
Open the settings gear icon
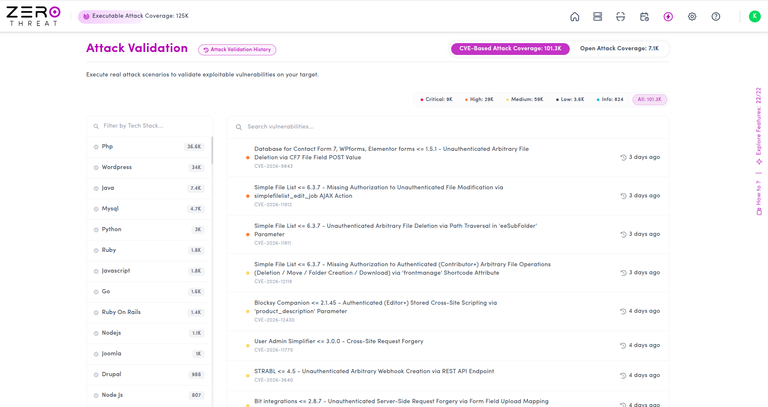point(692,17)
